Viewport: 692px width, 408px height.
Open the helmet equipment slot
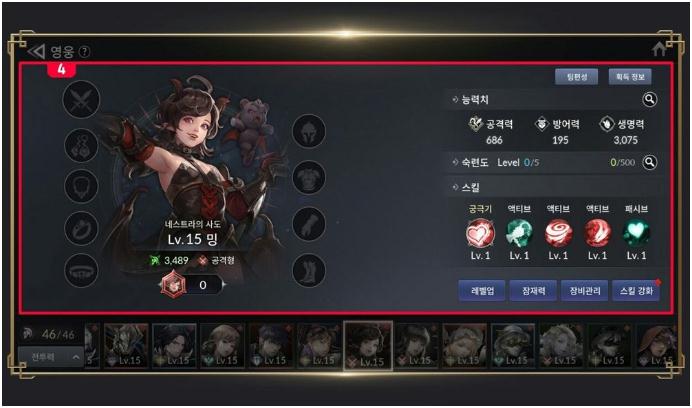(x=309, y=131)
